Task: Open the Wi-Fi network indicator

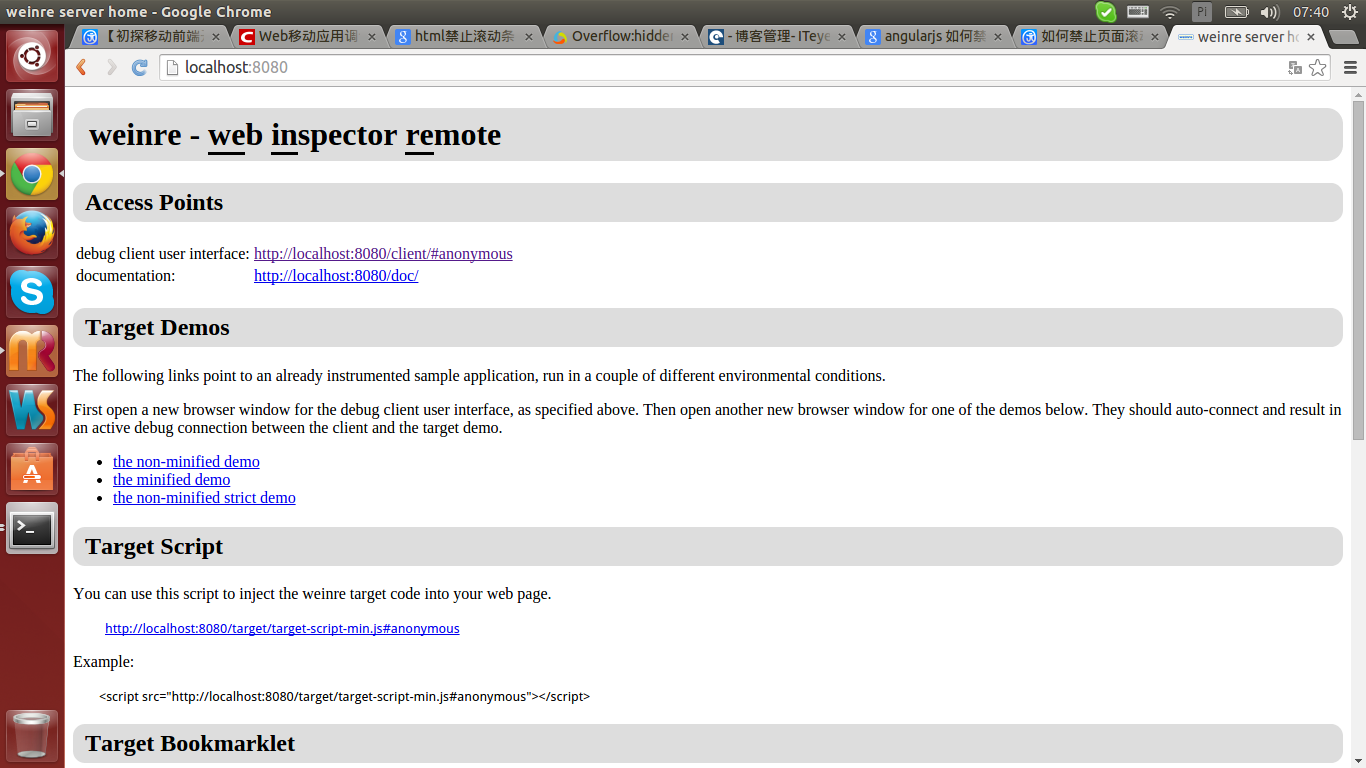Action: click(x=1170, y=12)
